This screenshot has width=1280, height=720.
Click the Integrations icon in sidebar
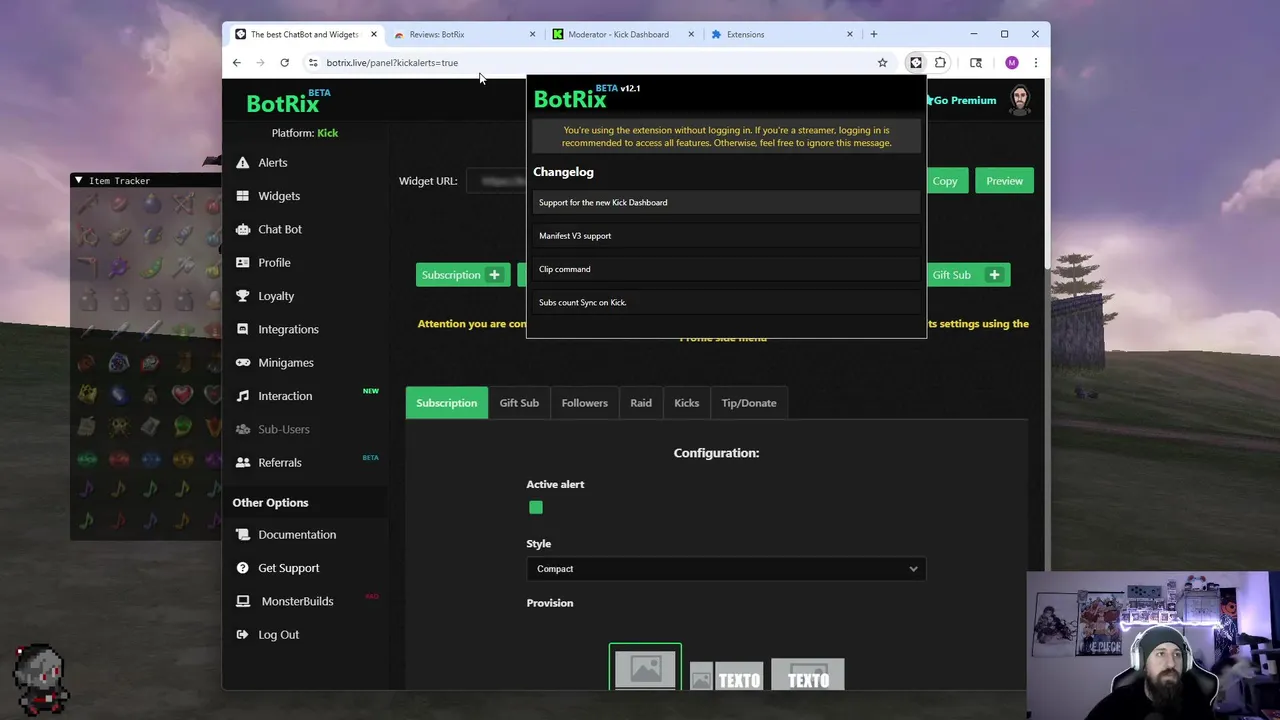242,329
